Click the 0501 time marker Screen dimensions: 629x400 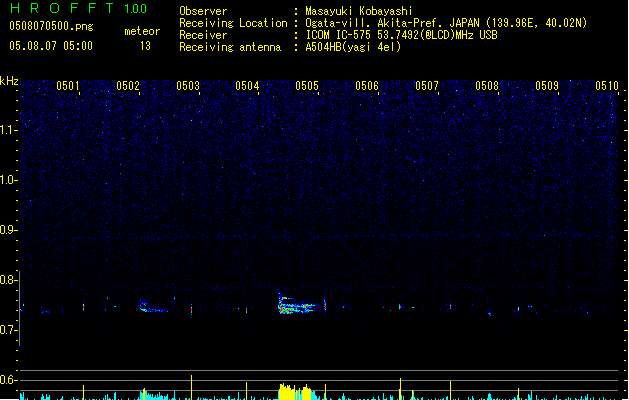pyautogui.click(x=68, y=86)
